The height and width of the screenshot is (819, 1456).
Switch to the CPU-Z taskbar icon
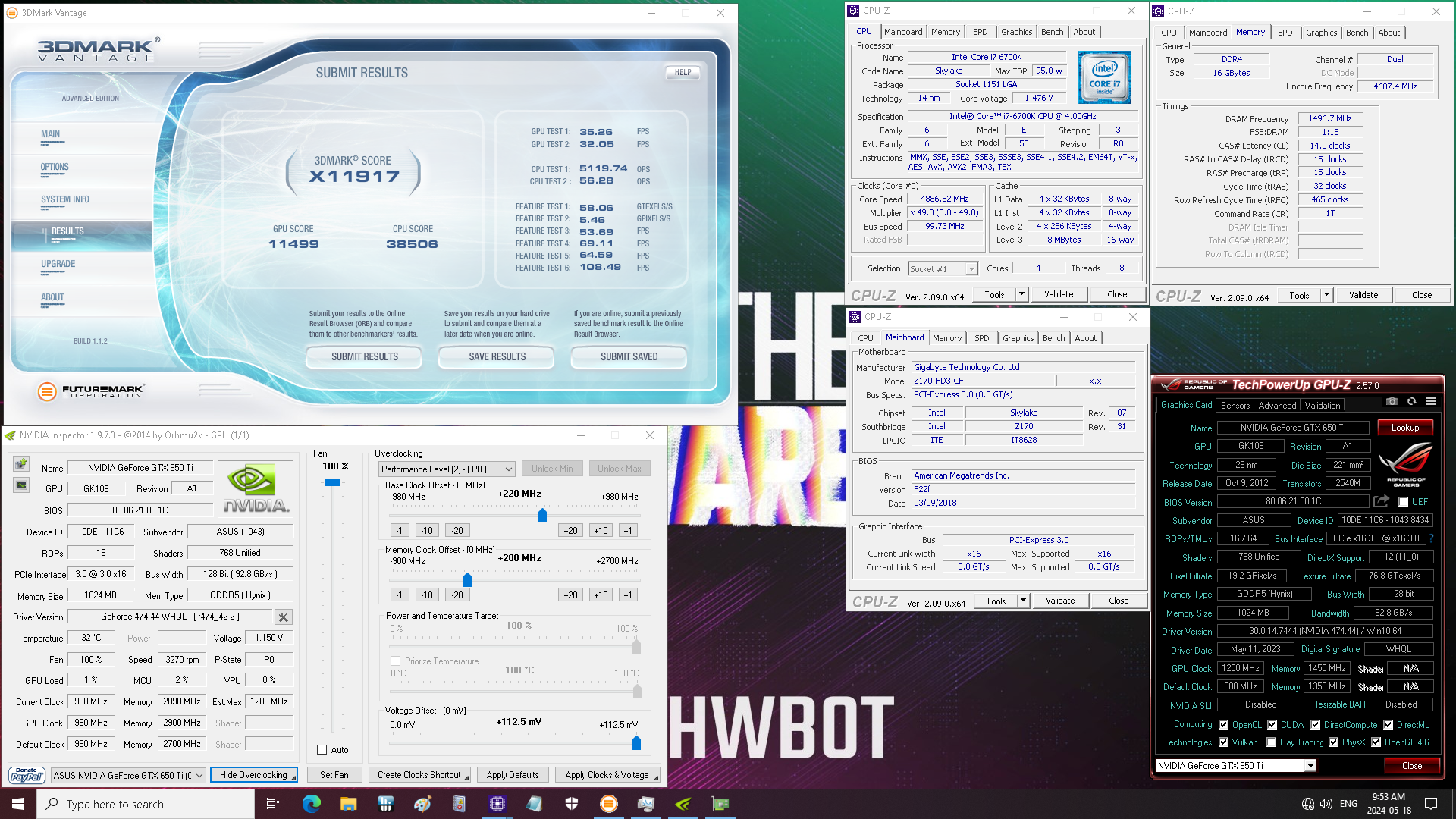point(497,804)
